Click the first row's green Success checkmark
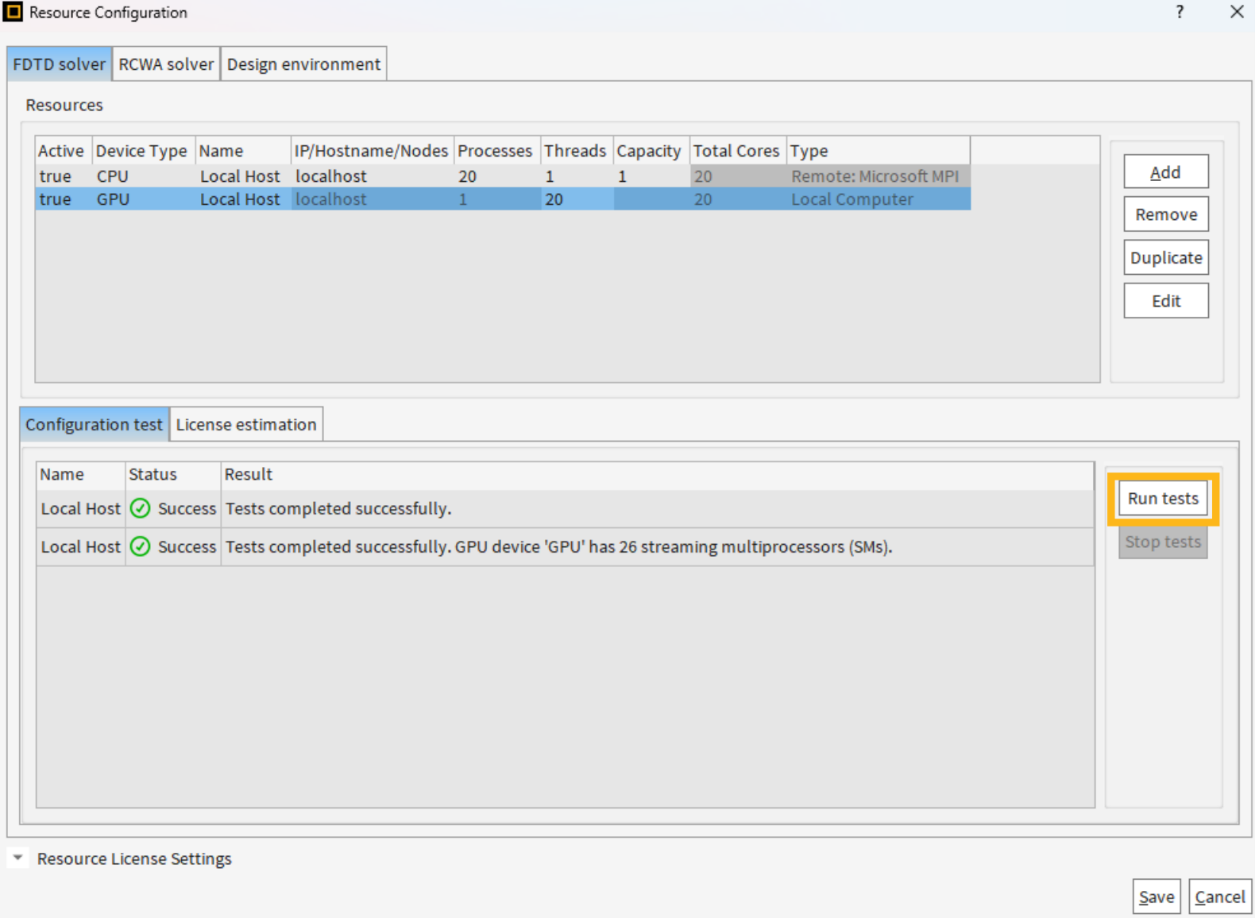1255x918 pixels. click(141, 509)
